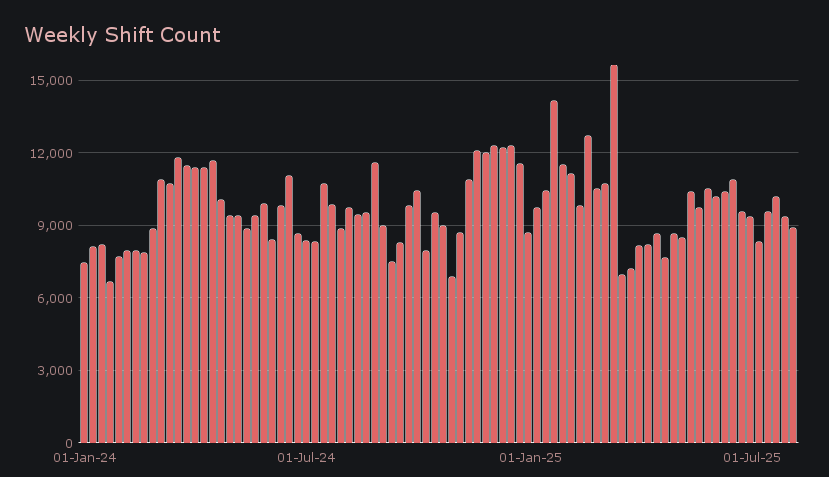Click the bar just right of the second tallest

click(563, 304)
